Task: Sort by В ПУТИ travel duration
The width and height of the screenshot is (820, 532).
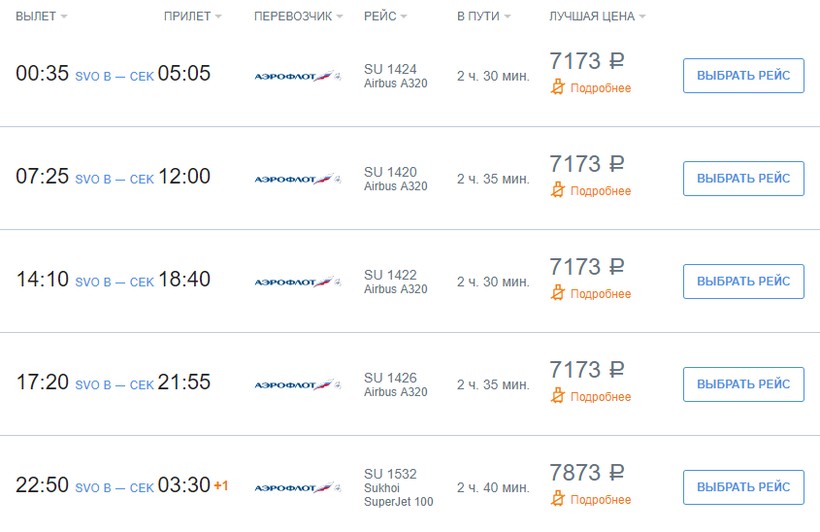Action: (483, 17)
